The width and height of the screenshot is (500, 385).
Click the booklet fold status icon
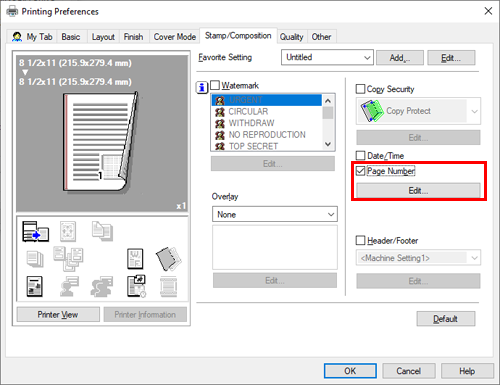coord(168,259)
